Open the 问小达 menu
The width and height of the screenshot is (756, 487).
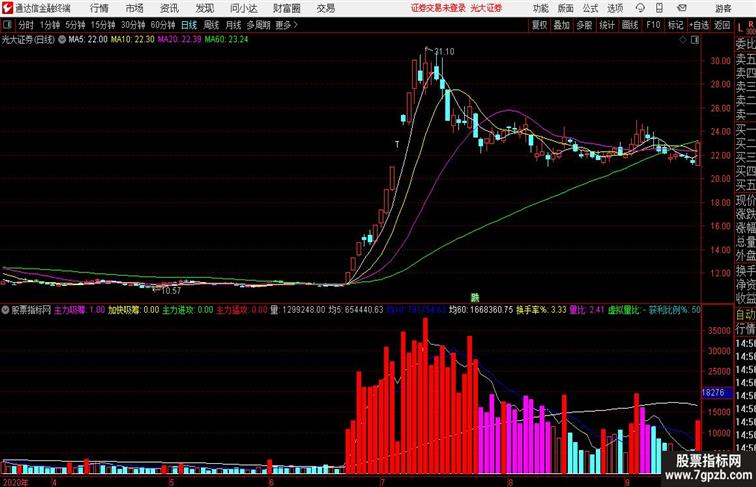[x=243, y=8]
